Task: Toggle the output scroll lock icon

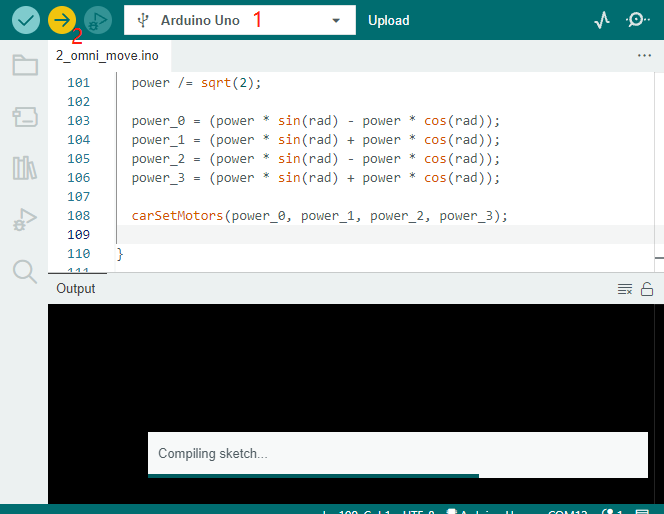Action: coord(647,289)
